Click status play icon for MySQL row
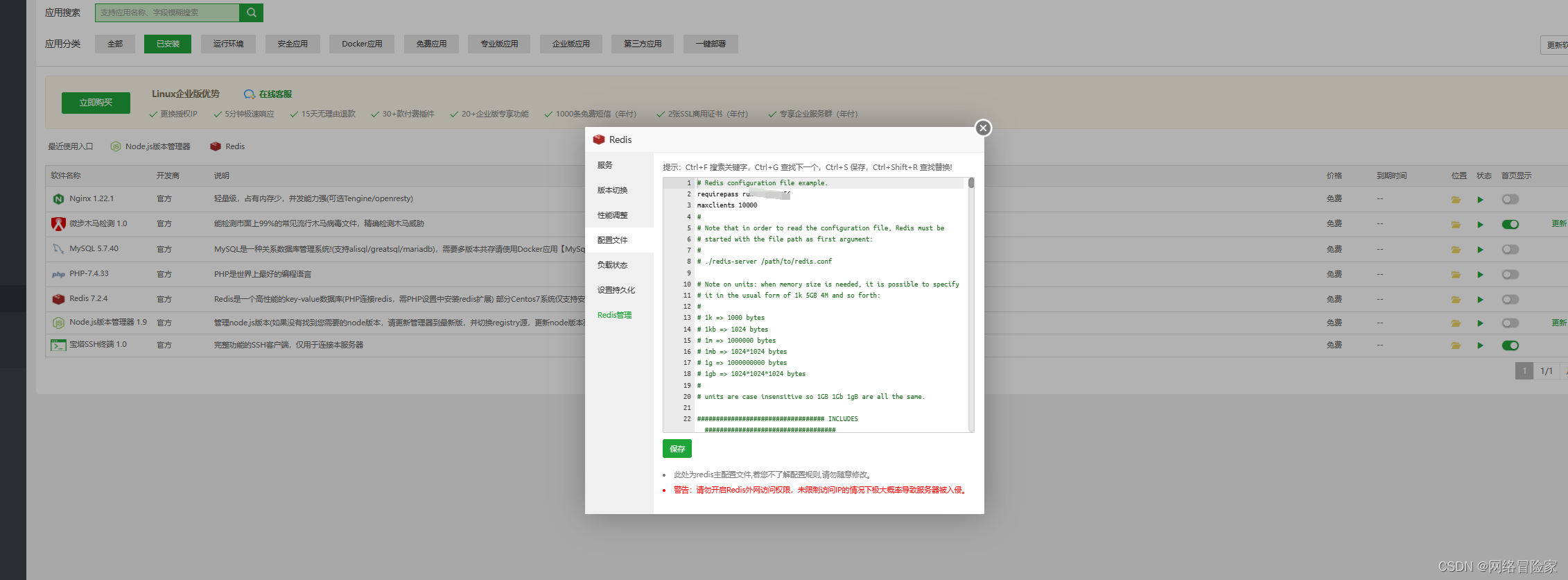This screenshot has height=580, width=1568. tap(1481, 250)
